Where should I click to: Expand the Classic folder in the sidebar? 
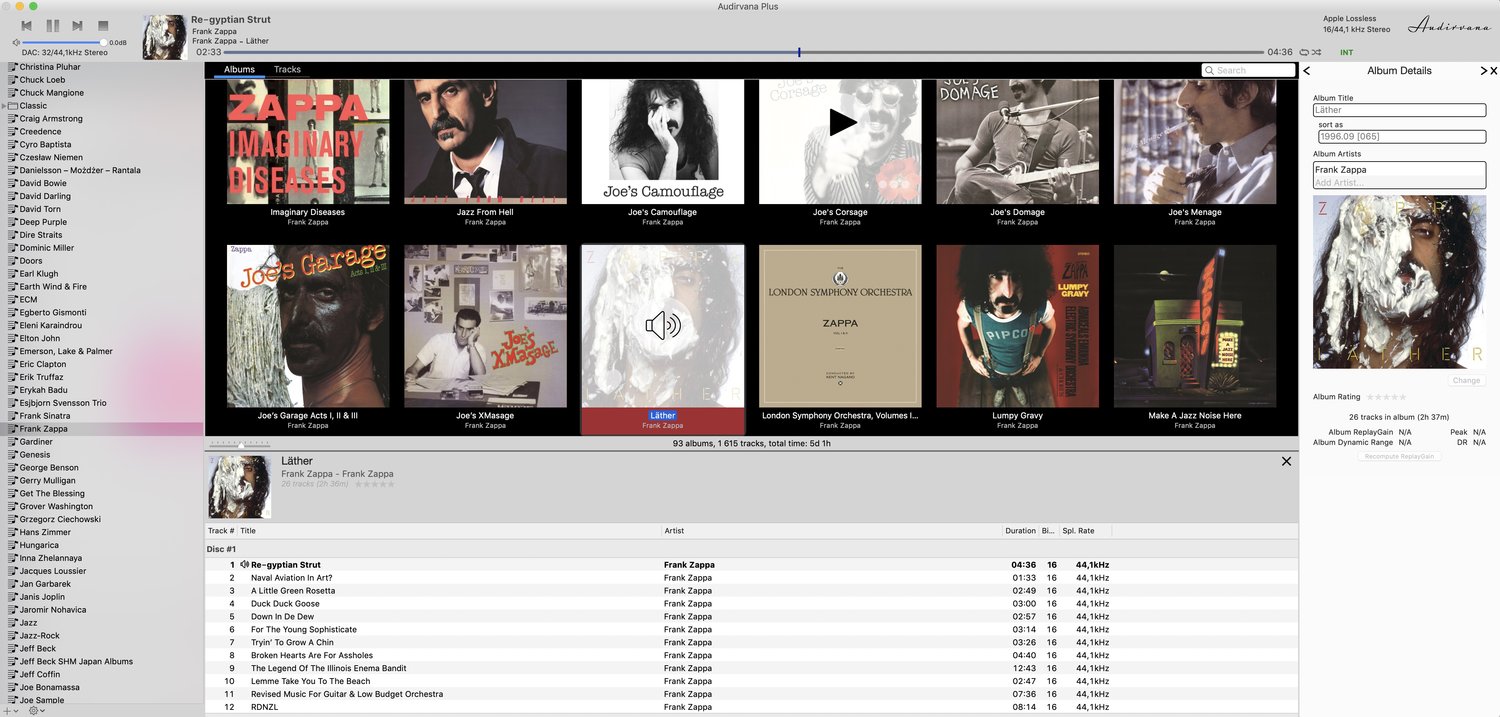tap(5, 106)
